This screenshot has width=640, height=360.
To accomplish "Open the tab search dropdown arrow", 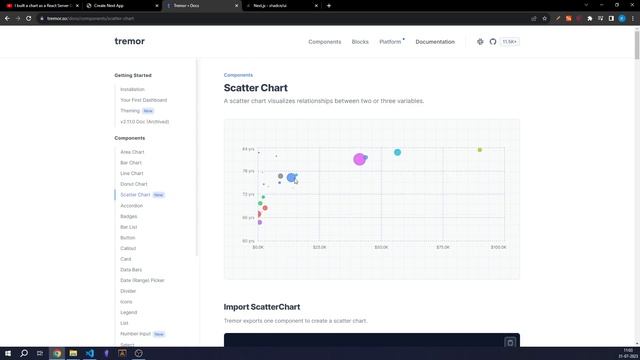I will (586, 5).
